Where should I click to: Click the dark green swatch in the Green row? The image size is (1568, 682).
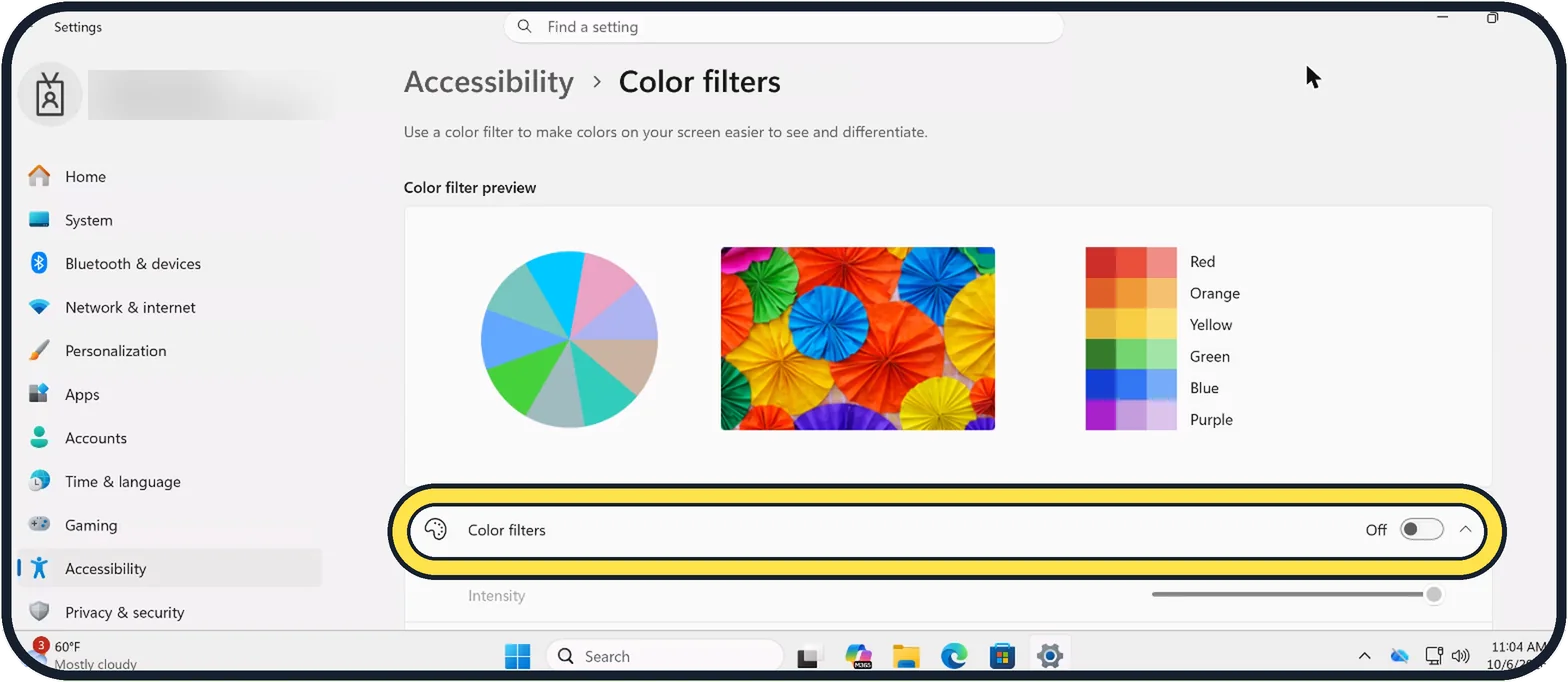1101,356
